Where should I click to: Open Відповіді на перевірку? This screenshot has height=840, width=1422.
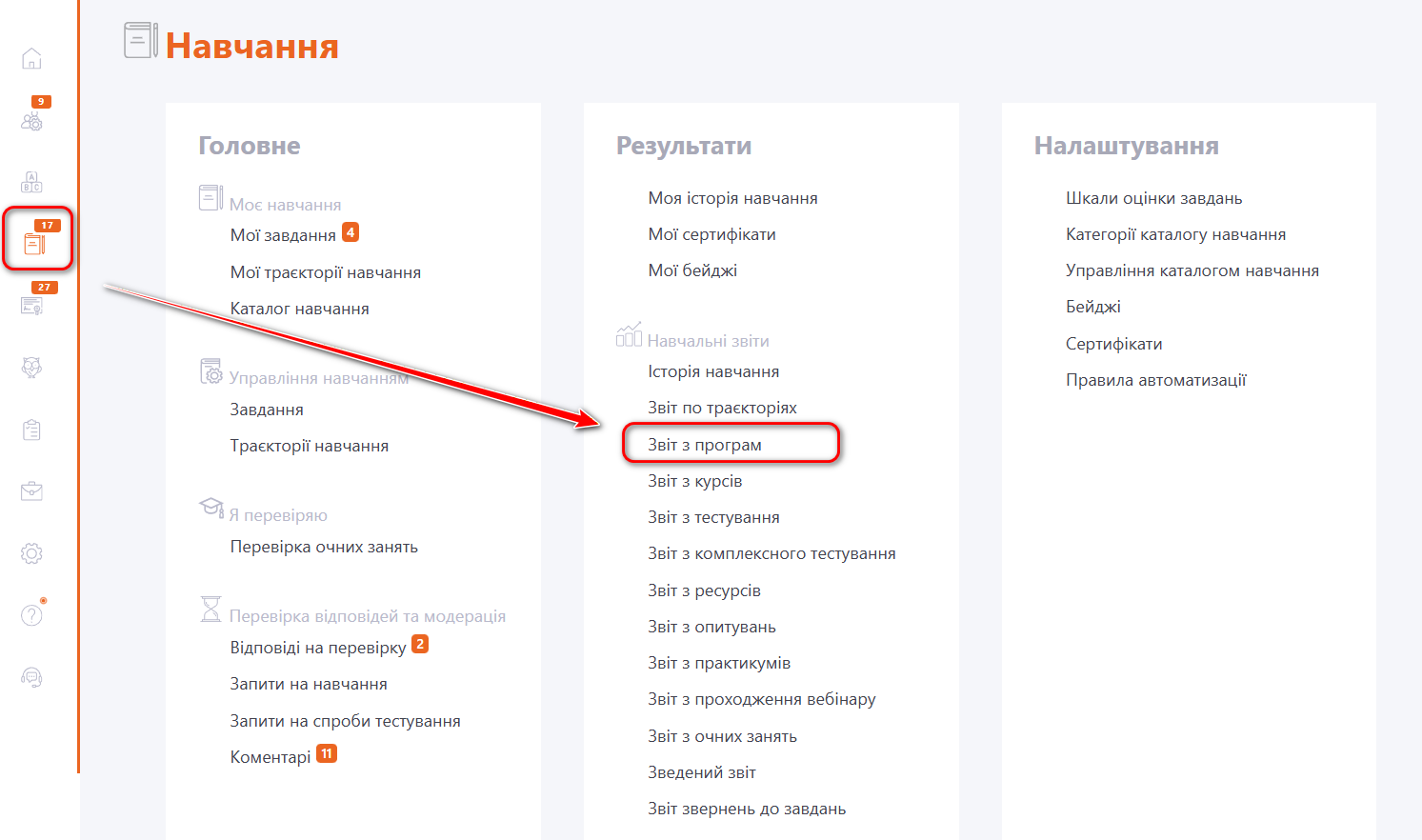(x=318, y=648)
